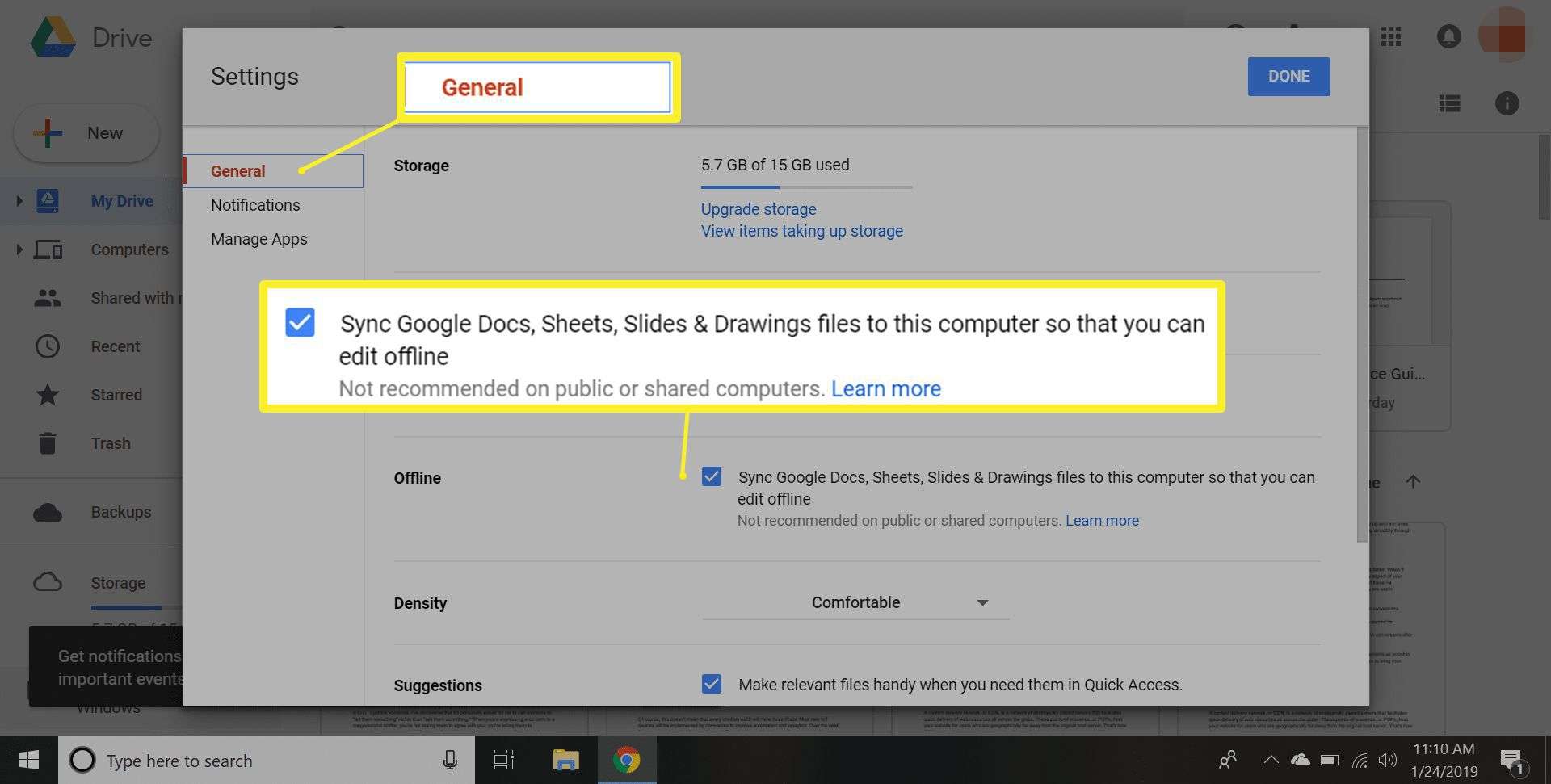
Task: Open Wi-Fi network tray icon
Action: [x=1360, y=760]
